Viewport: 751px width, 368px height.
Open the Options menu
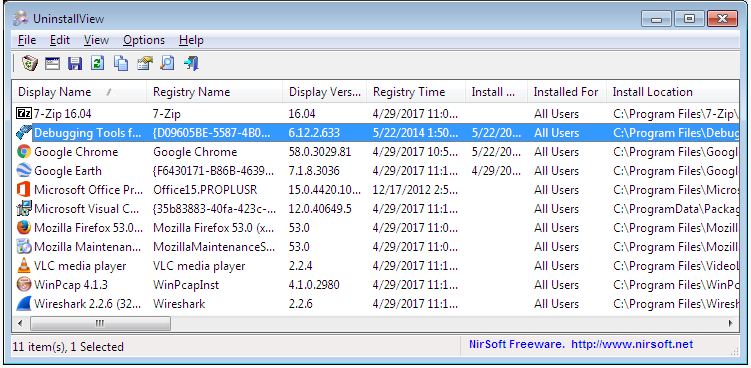tap(144, 40)
